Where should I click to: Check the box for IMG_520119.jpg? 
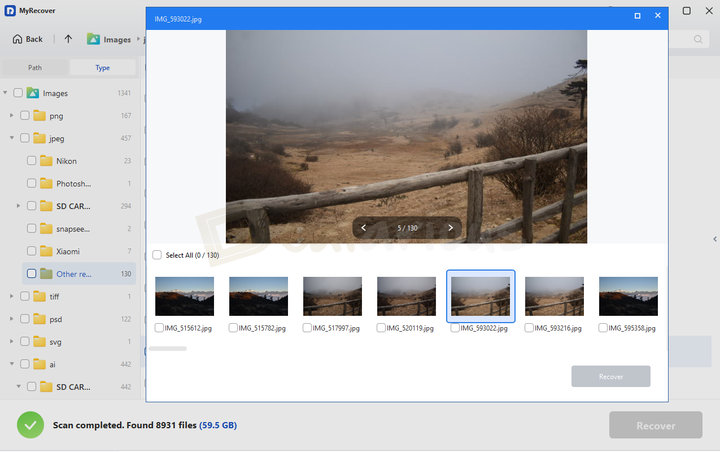coord(381,328)
